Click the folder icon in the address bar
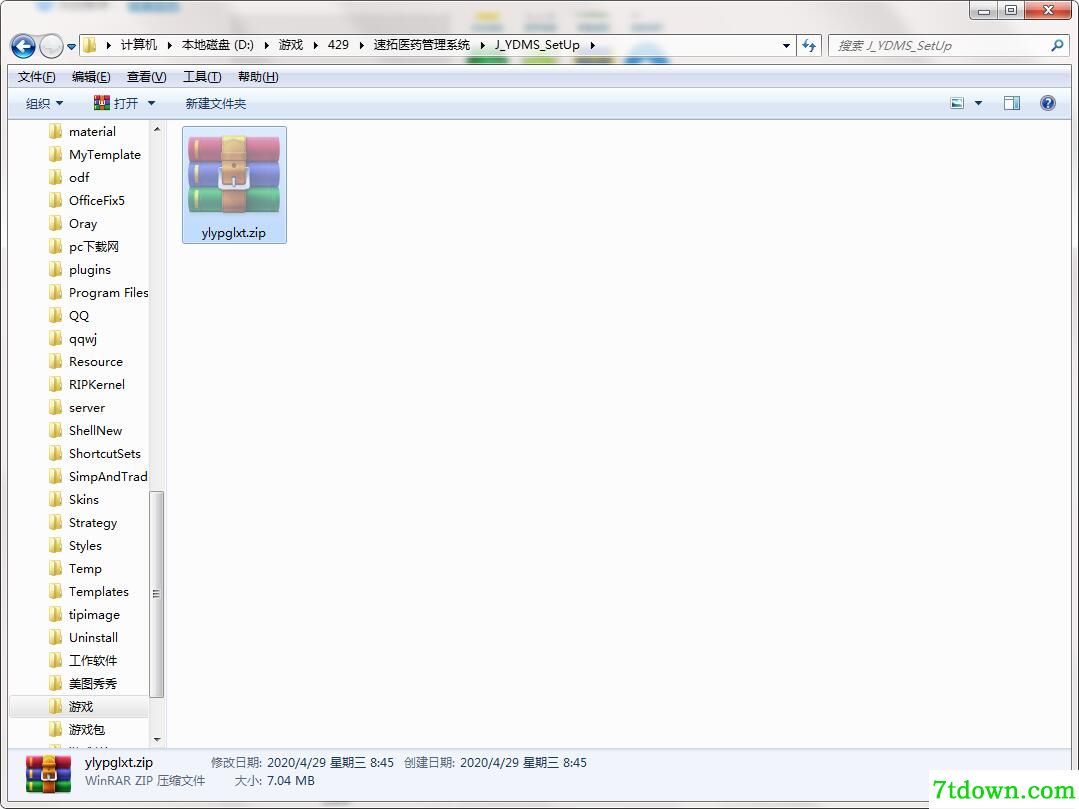 coord(89,45)
